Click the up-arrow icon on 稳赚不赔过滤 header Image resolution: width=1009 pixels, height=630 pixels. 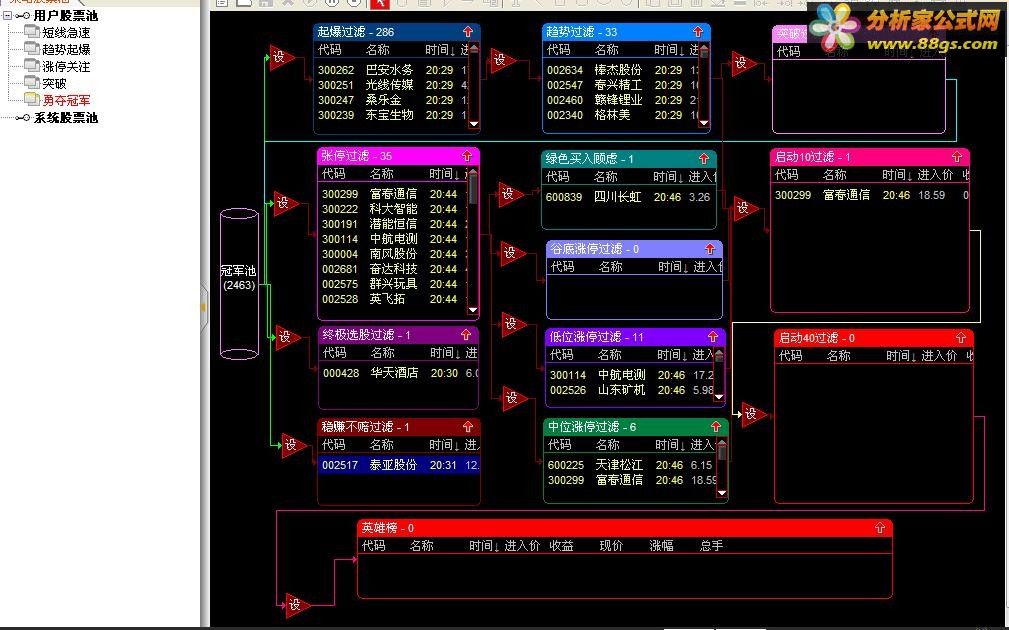pyautogui.click(x=468, y=427)
